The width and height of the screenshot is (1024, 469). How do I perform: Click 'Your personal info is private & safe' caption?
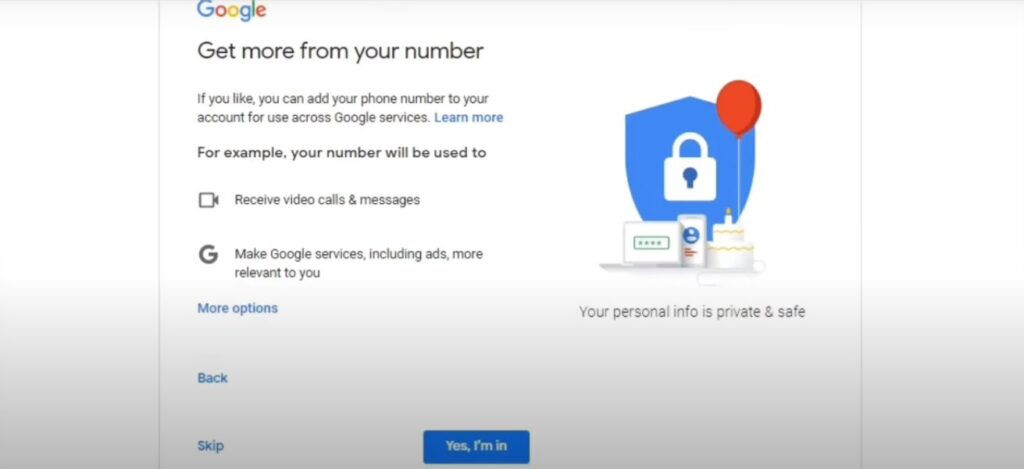[692, 312]
